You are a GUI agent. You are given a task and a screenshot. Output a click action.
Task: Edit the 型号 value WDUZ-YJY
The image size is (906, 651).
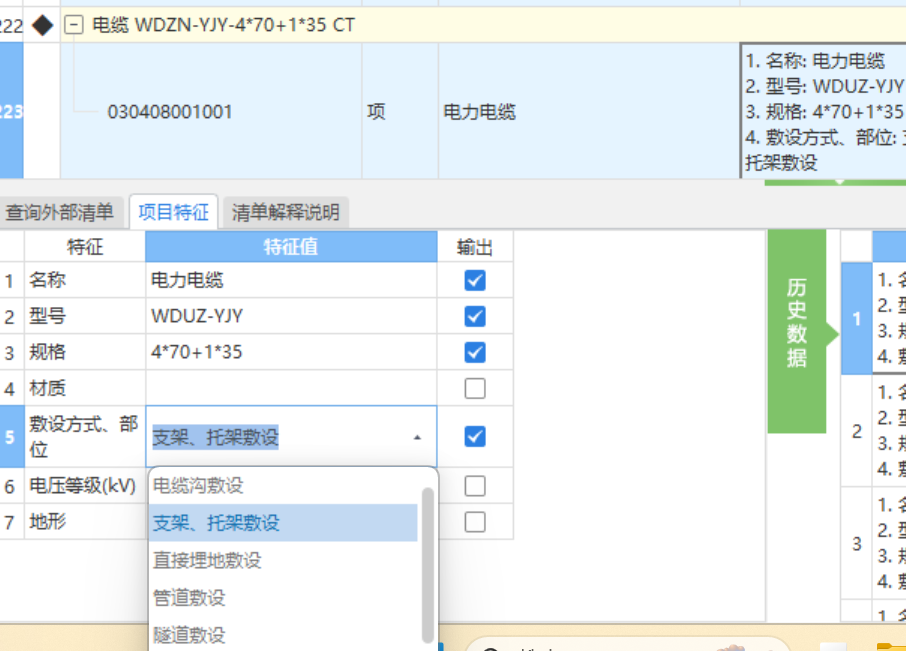click(291, 317)
